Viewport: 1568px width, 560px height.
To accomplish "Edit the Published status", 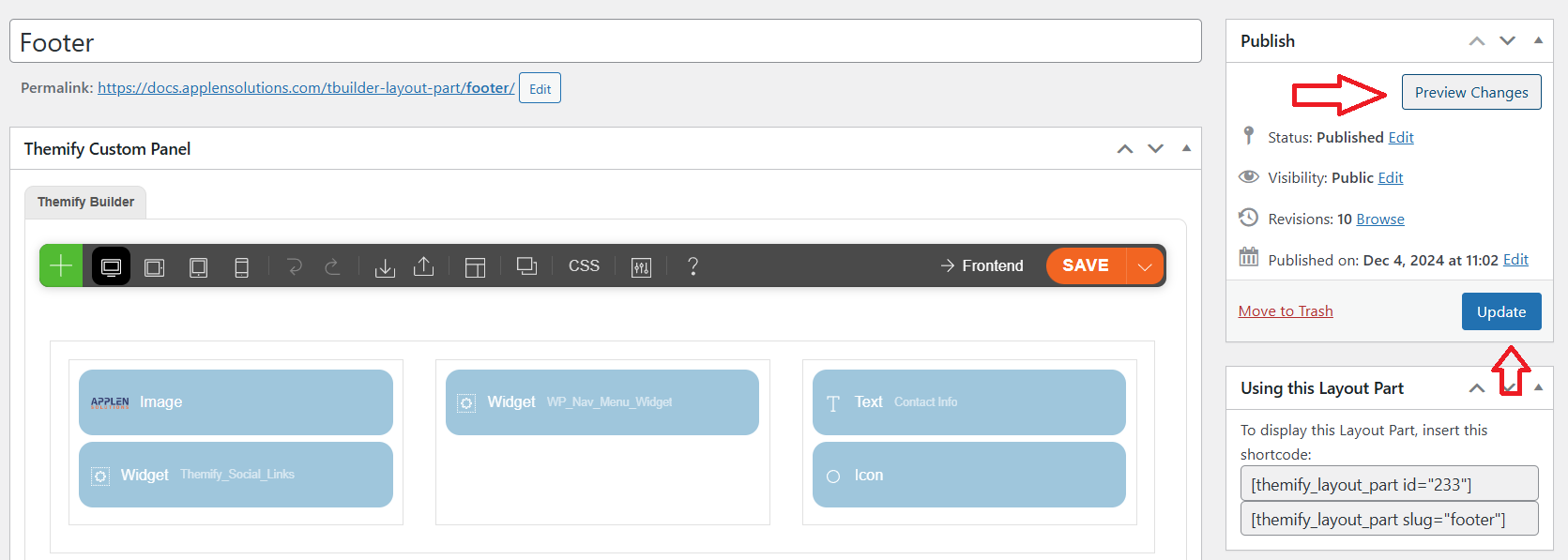I will (x=1401, y=137).
